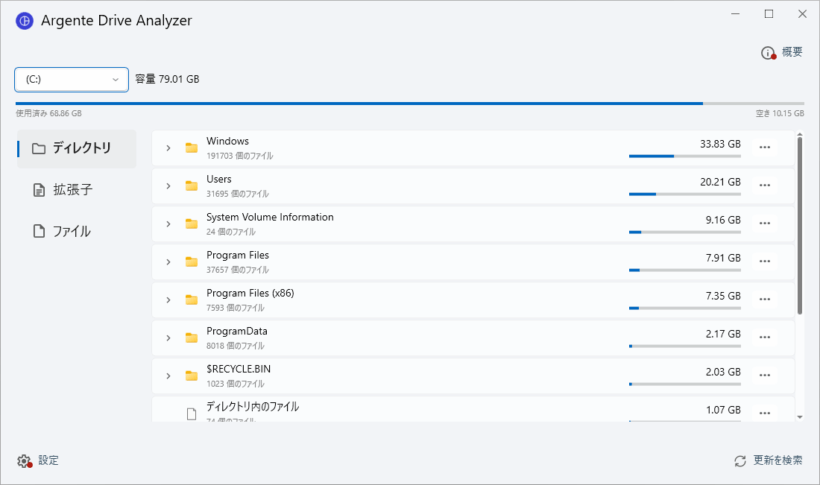Click the Program Files folder icon

[x=191, y=262]
